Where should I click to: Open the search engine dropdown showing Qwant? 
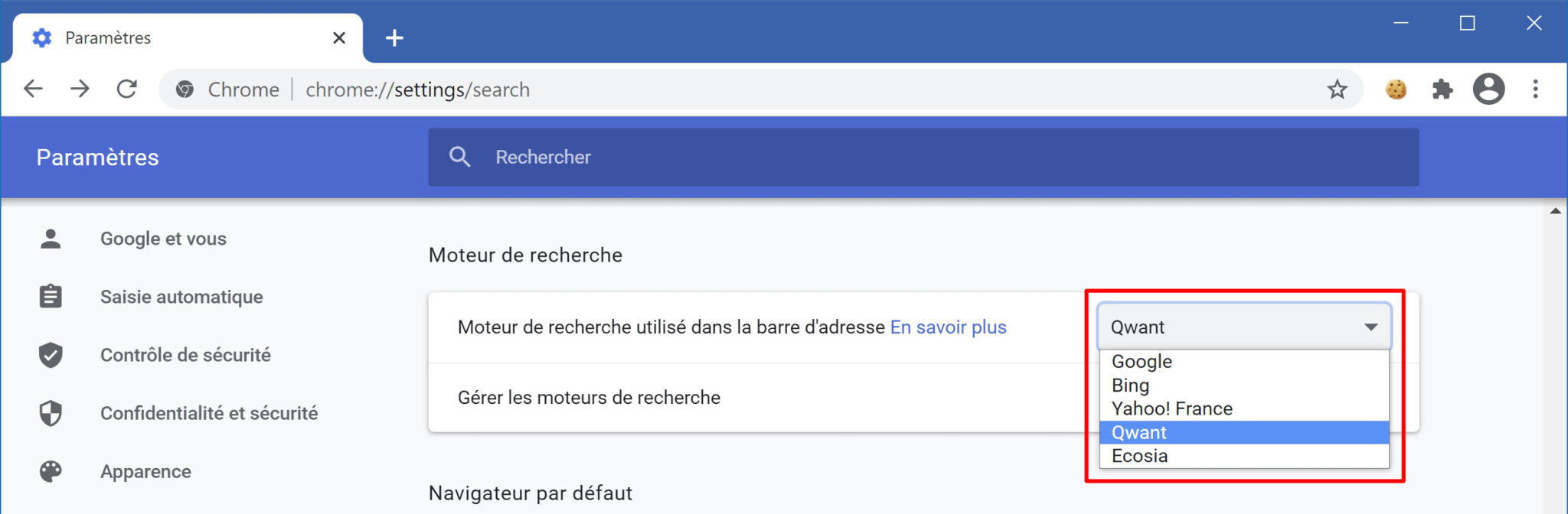tap(1244, 327)
